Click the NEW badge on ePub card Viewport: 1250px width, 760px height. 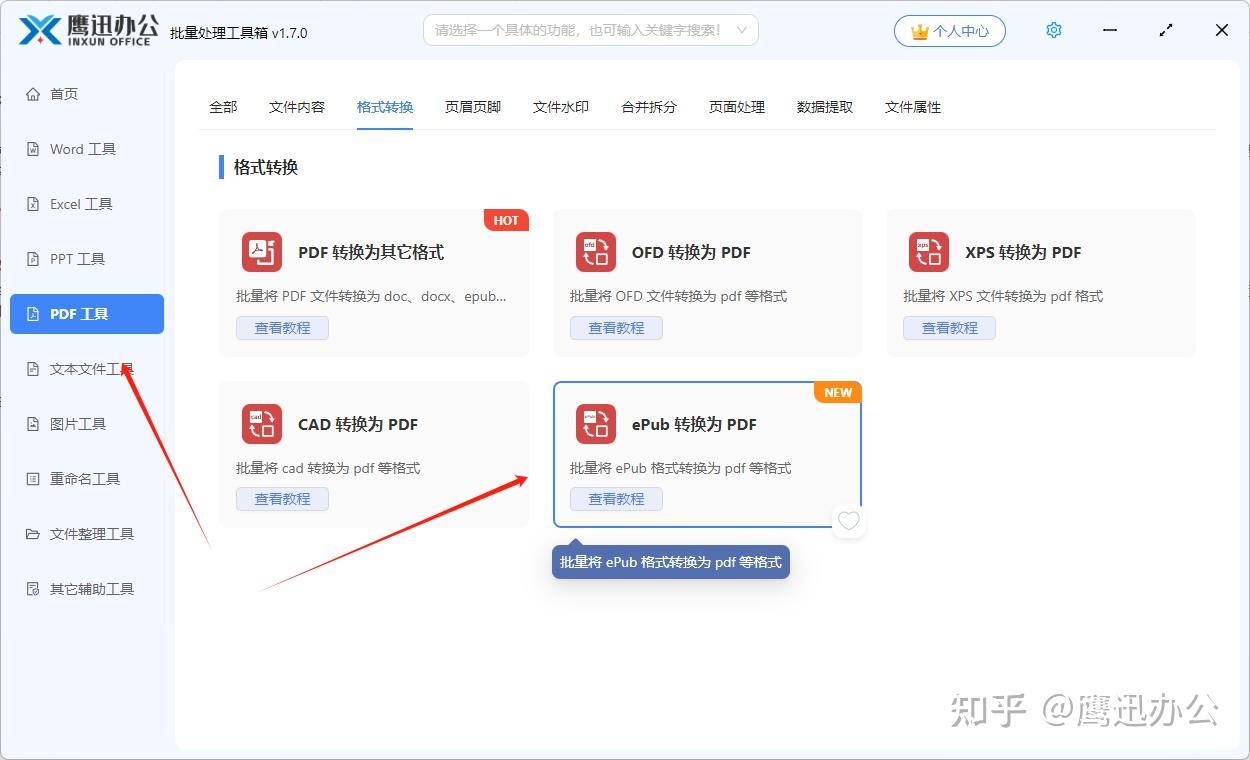(x=838, y=392)
